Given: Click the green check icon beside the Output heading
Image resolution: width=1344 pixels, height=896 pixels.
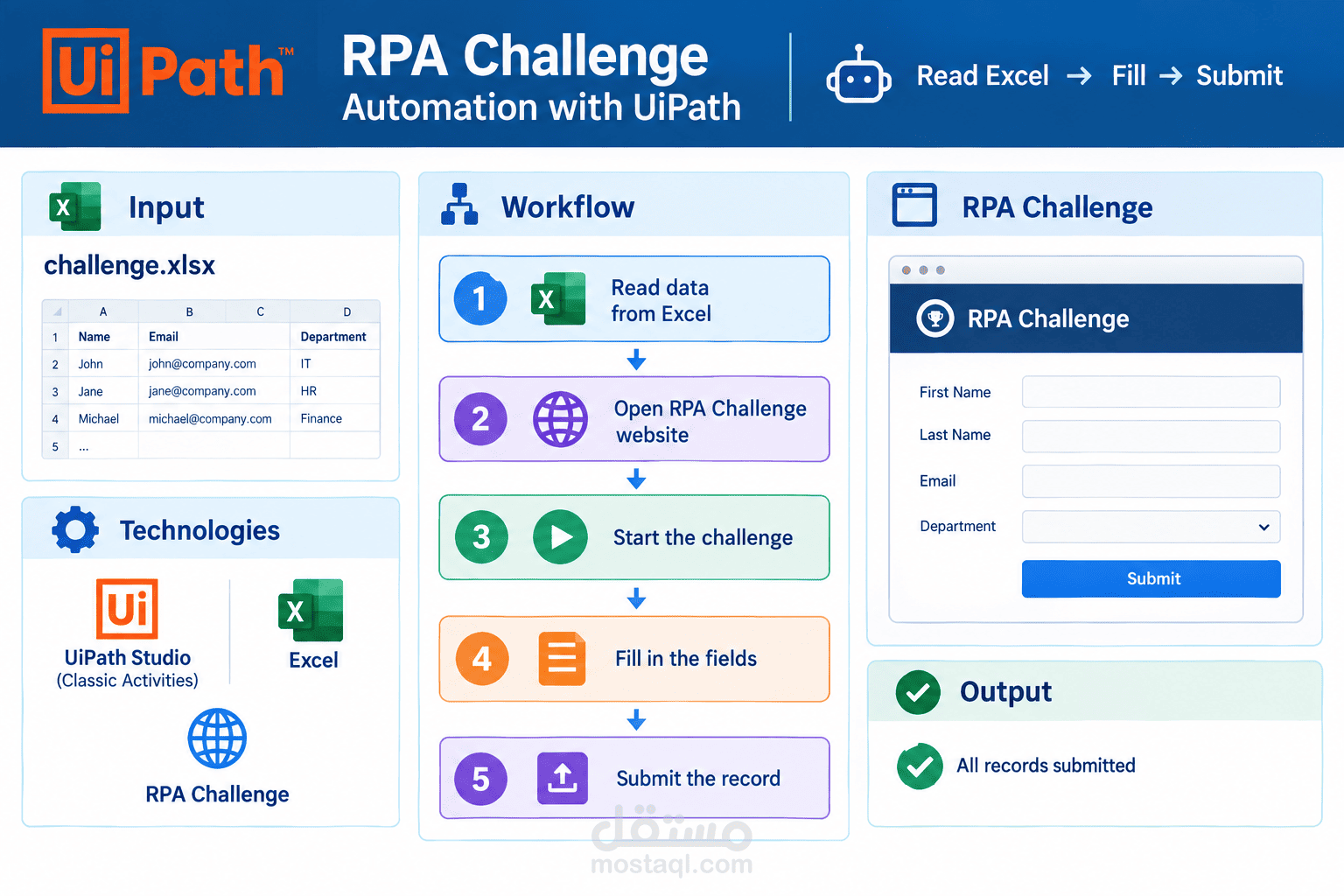Looking at the screenshot, I should tap(918, 692).
